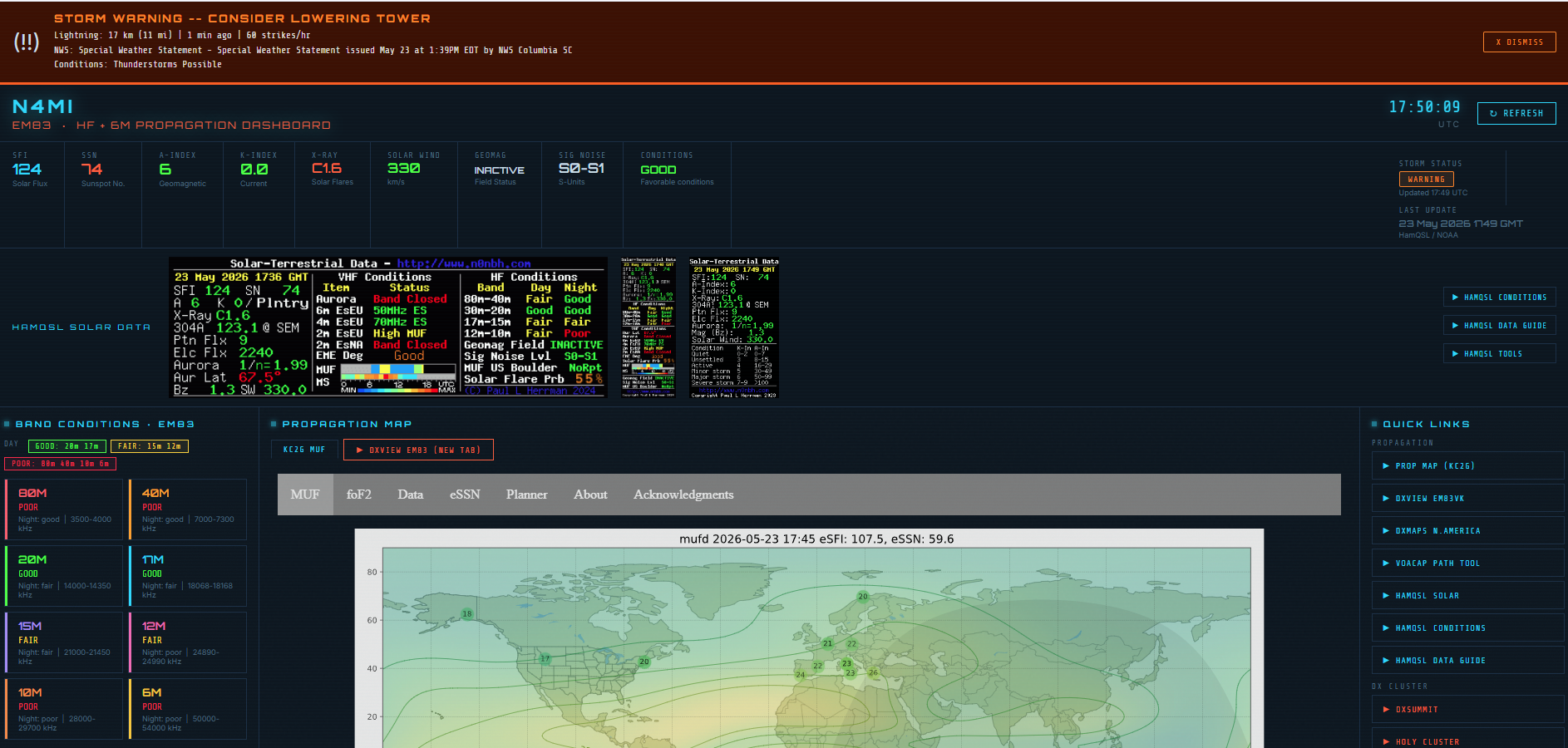Click the Solar Wind 330 value
The height and width of the screenshot is (748, 1568).
click(x=404, y=168)
